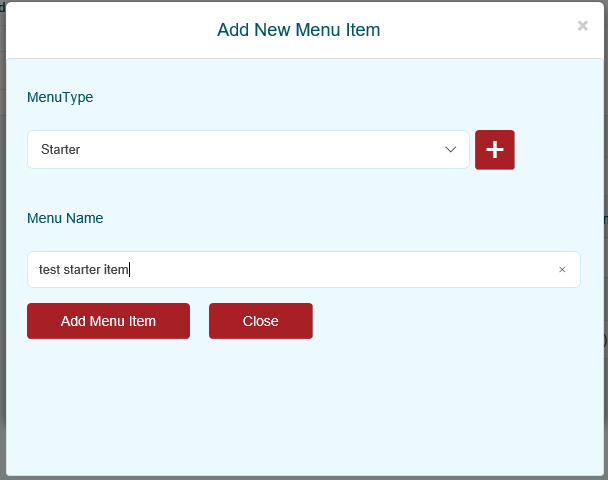The image size is (608, 480).
Task: Focus the Menu Name input field
Action: 340,269
